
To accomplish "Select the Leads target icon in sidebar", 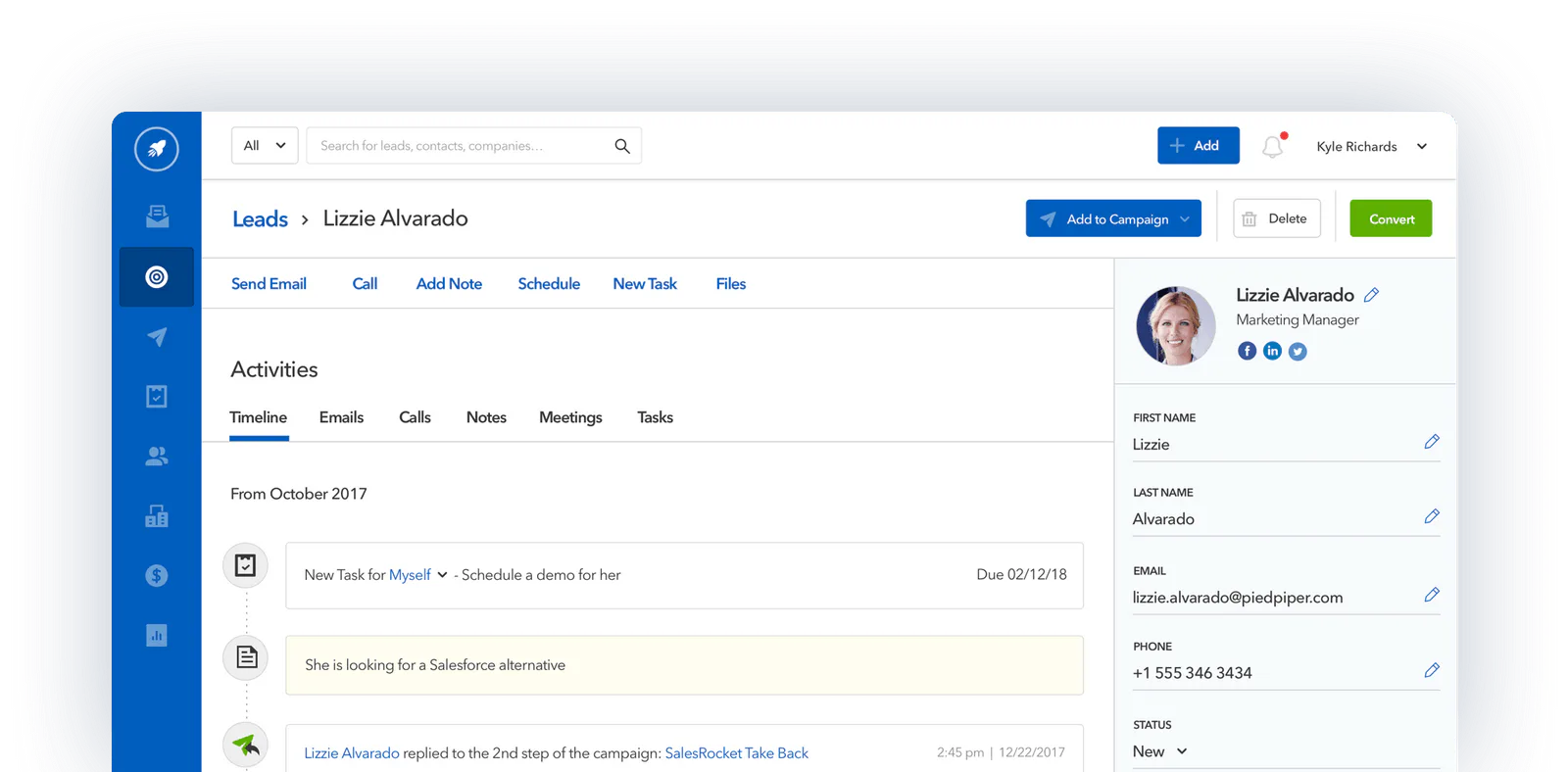I will pyautogui.click(x=157, y=277).
